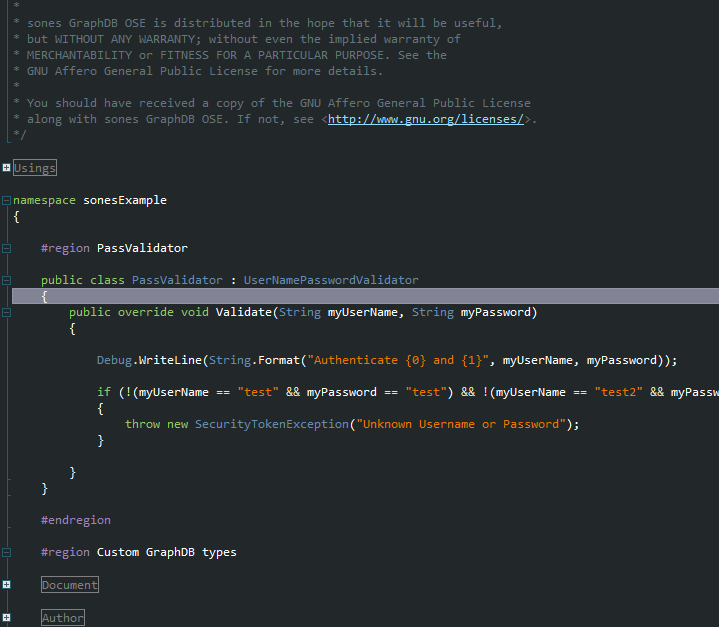Viewport: 719px width, 627px height.
Task: Click the throw keyword
Action: pyautogui.click(x=143, y=424)
